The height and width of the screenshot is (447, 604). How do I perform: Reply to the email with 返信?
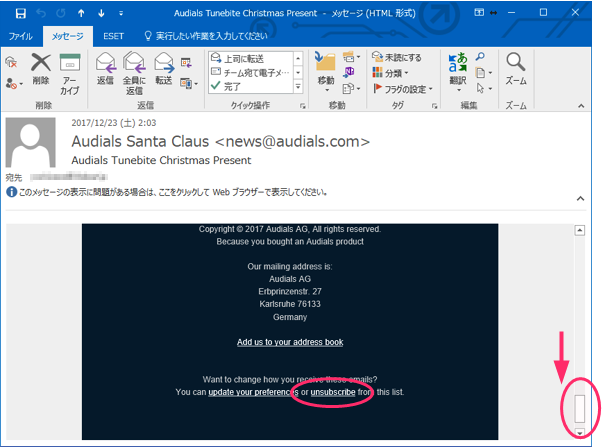coord(105,69)
